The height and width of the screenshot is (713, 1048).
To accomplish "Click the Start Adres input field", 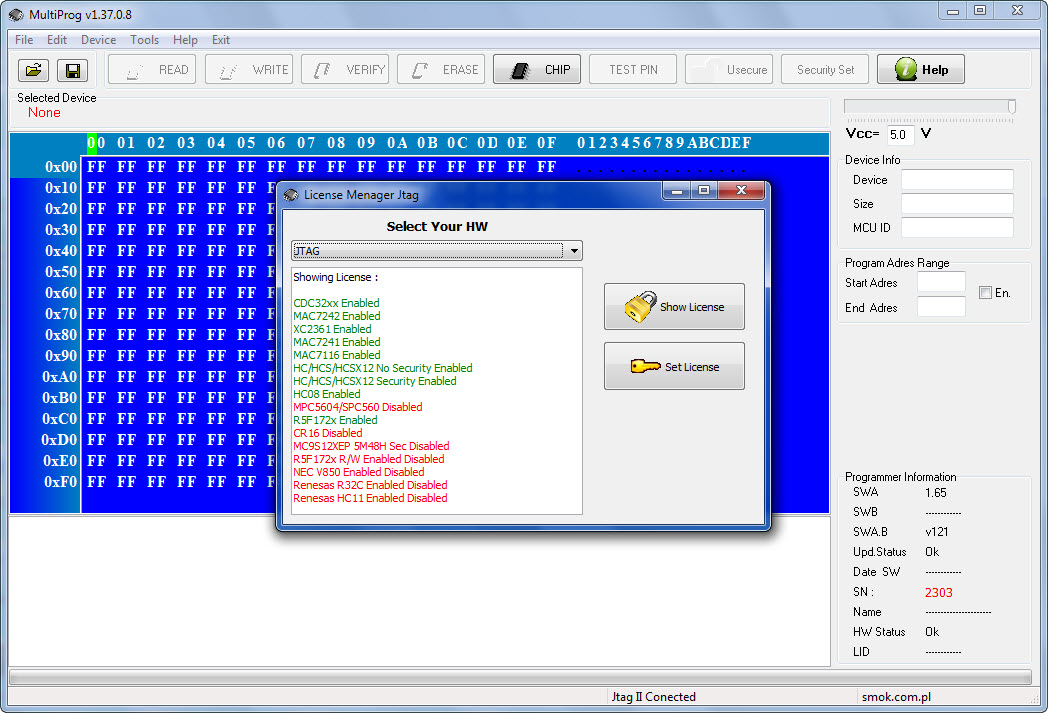I will (x=941, y=283).
